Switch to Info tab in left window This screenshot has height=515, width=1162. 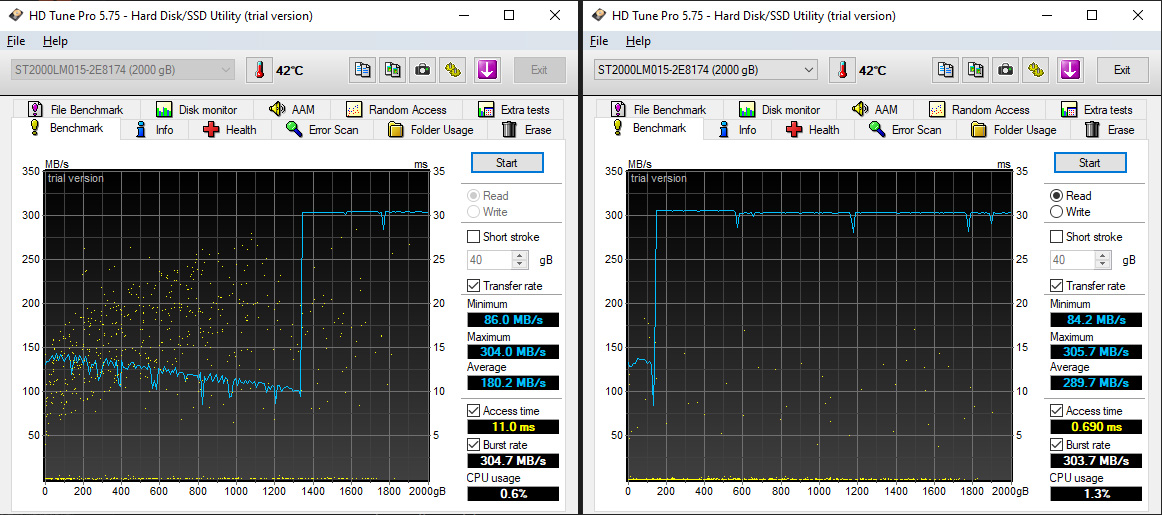(x=155, y=130)
